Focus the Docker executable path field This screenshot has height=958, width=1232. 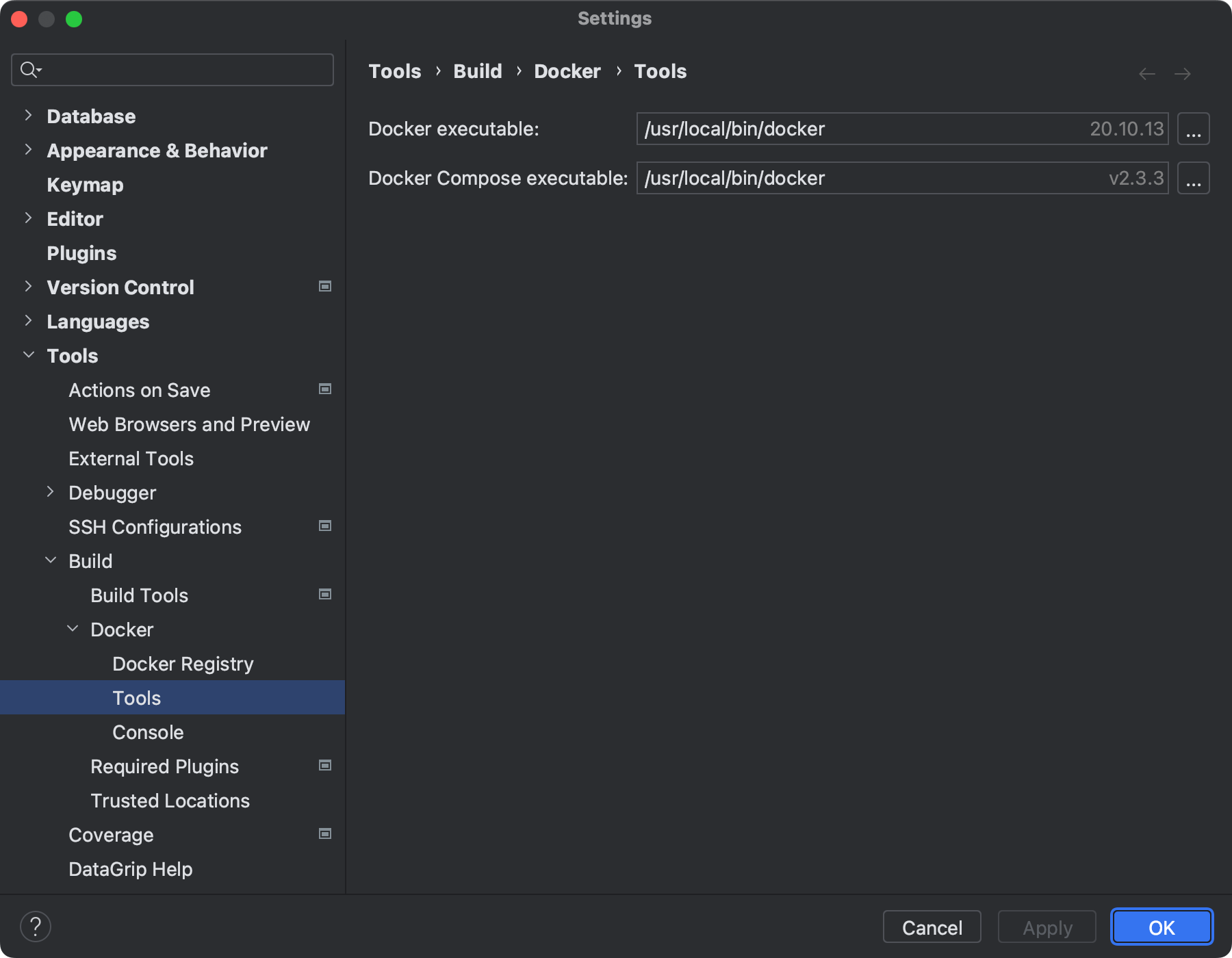[x=856, y=129]
